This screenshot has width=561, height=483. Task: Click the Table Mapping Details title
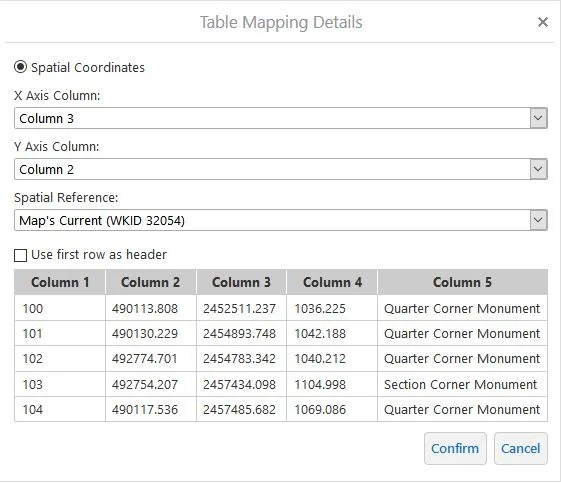[281, 22]
